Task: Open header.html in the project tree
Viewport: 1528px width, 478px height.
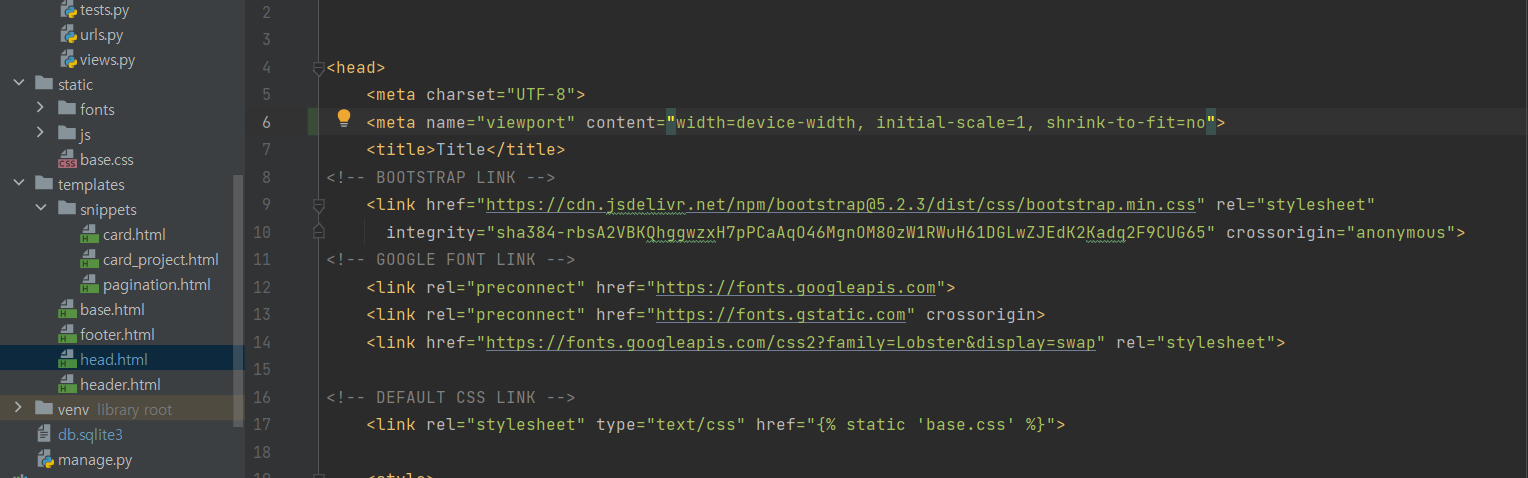Action: (x=120, y=385)
